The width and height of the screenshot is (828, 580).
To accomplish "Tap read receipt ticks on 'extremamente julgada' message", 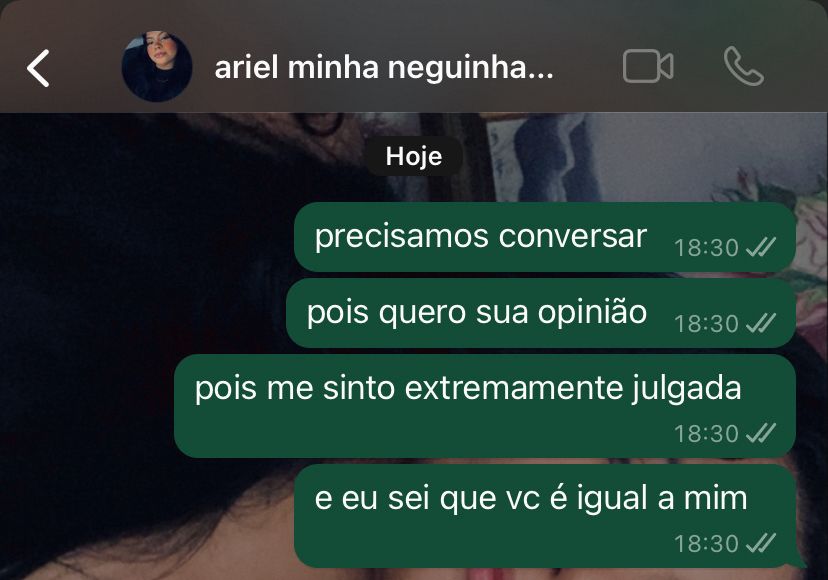I will (761, 433).
